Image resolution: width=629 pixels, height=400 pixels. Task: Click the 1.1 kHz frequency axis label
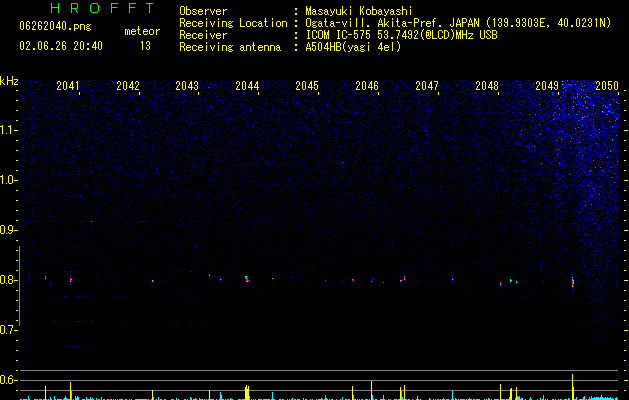point(9,130)
